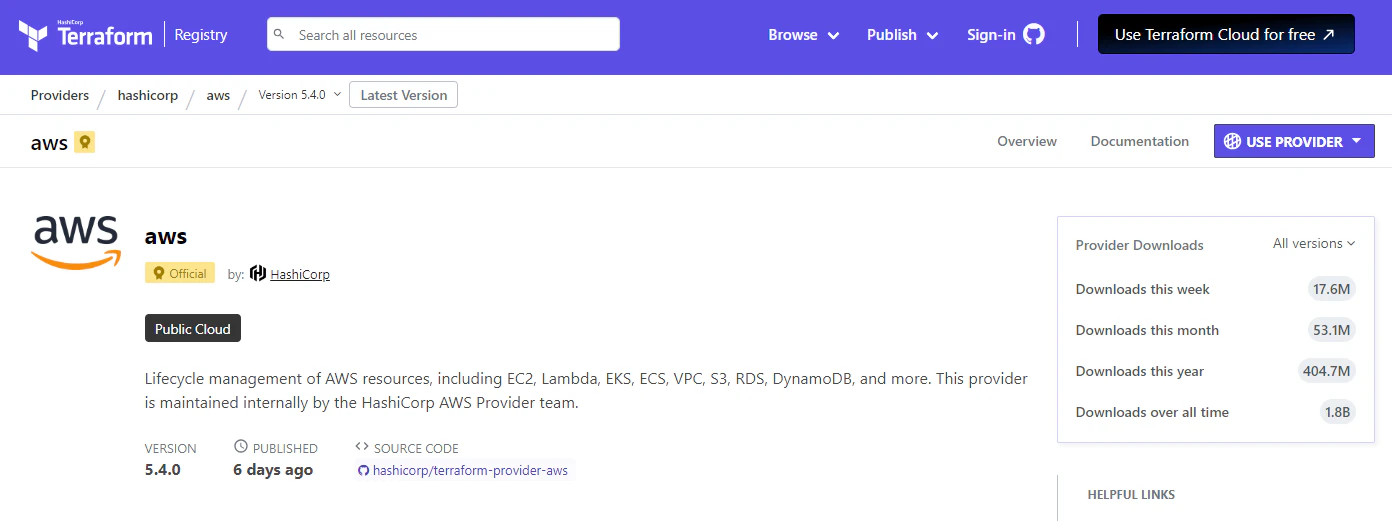Image resolution: width=1392 pixels, height=521 pixels.
Task: Open the Publish dropdown menu
Action: pos(902,35)
